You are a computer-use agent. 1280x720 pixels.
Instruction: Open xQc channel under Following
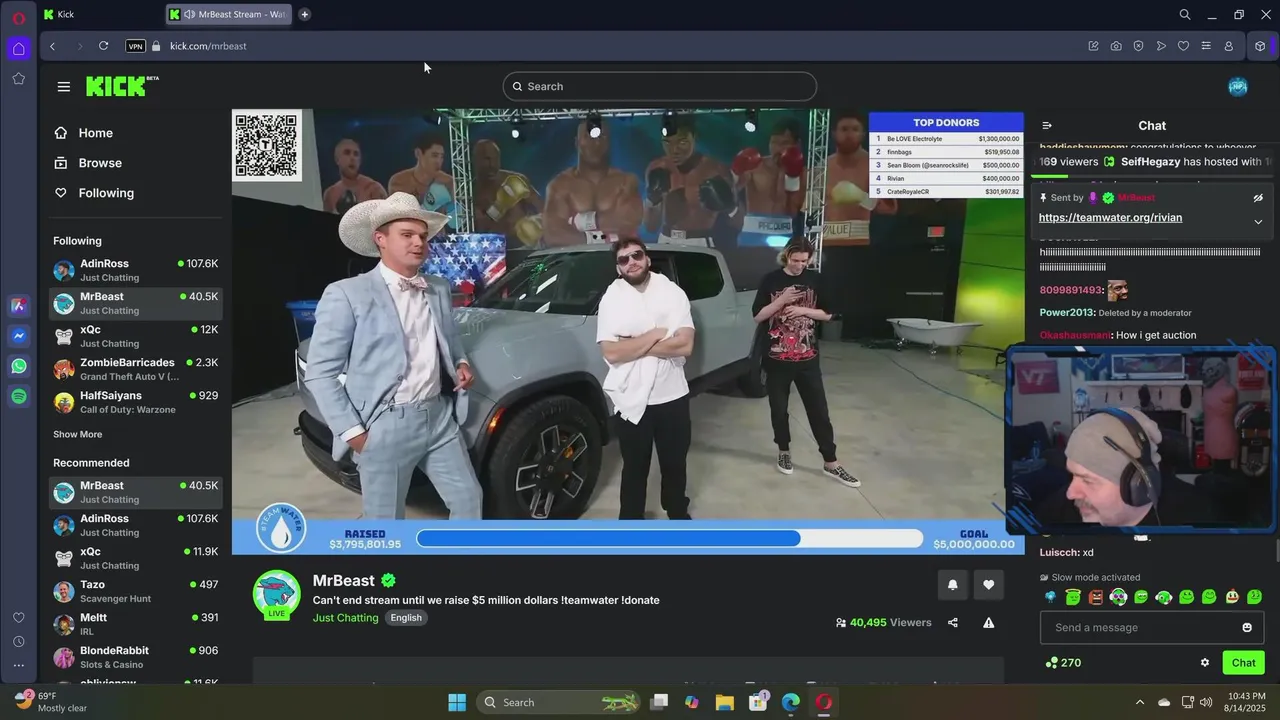[135, 336]
